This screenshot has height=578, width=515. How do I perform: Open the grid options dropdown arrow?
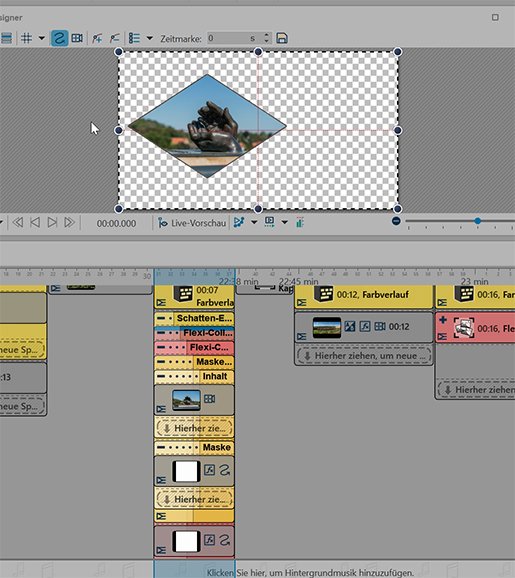tap(42, 38)
